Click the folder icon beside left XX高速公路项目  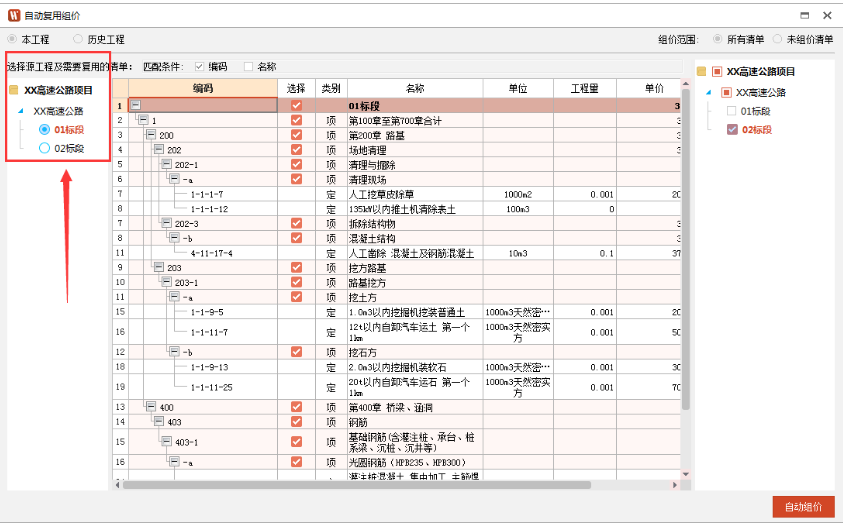coord(14,90)
